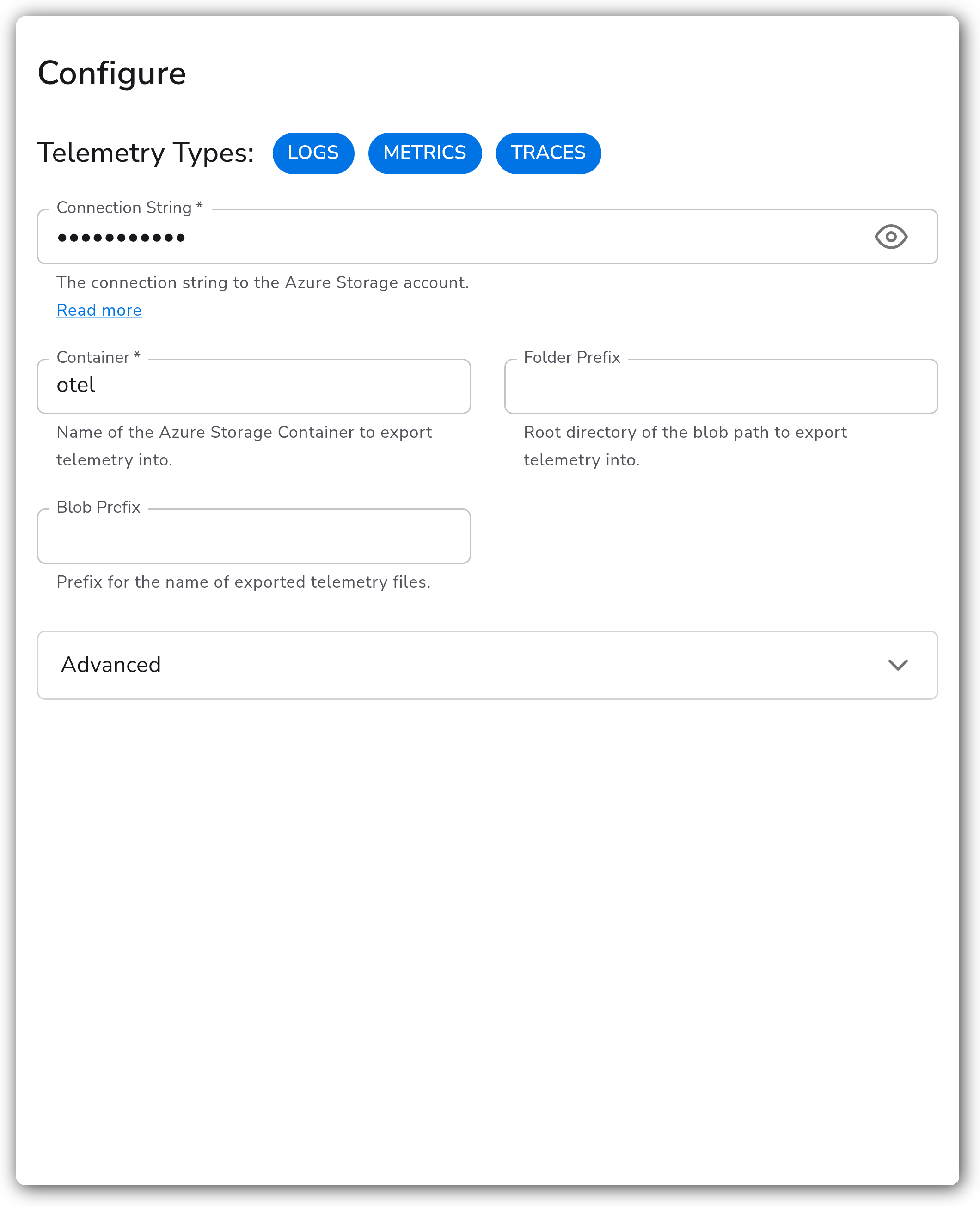Screen dimensions: 980x1206
Task: Toggle the LOGS telemetry type chip
Action: click(x=313, y=153)
